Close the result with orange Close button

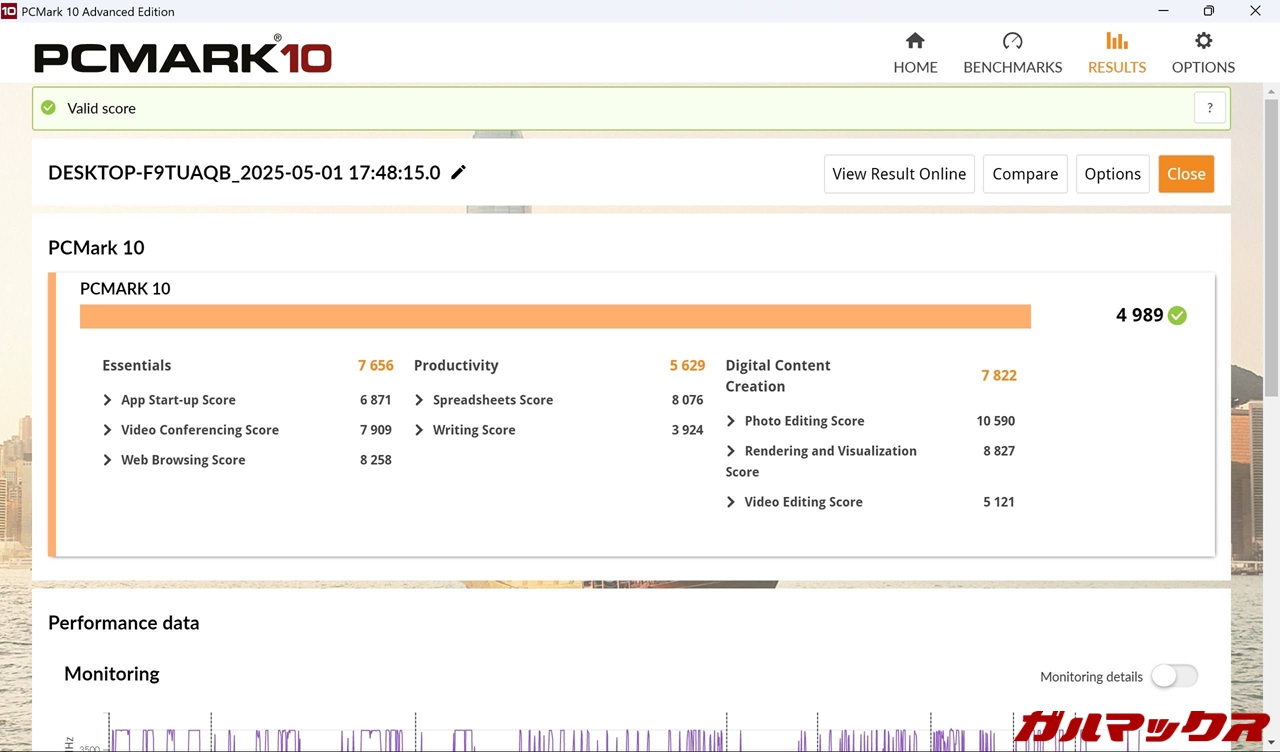1186,174
